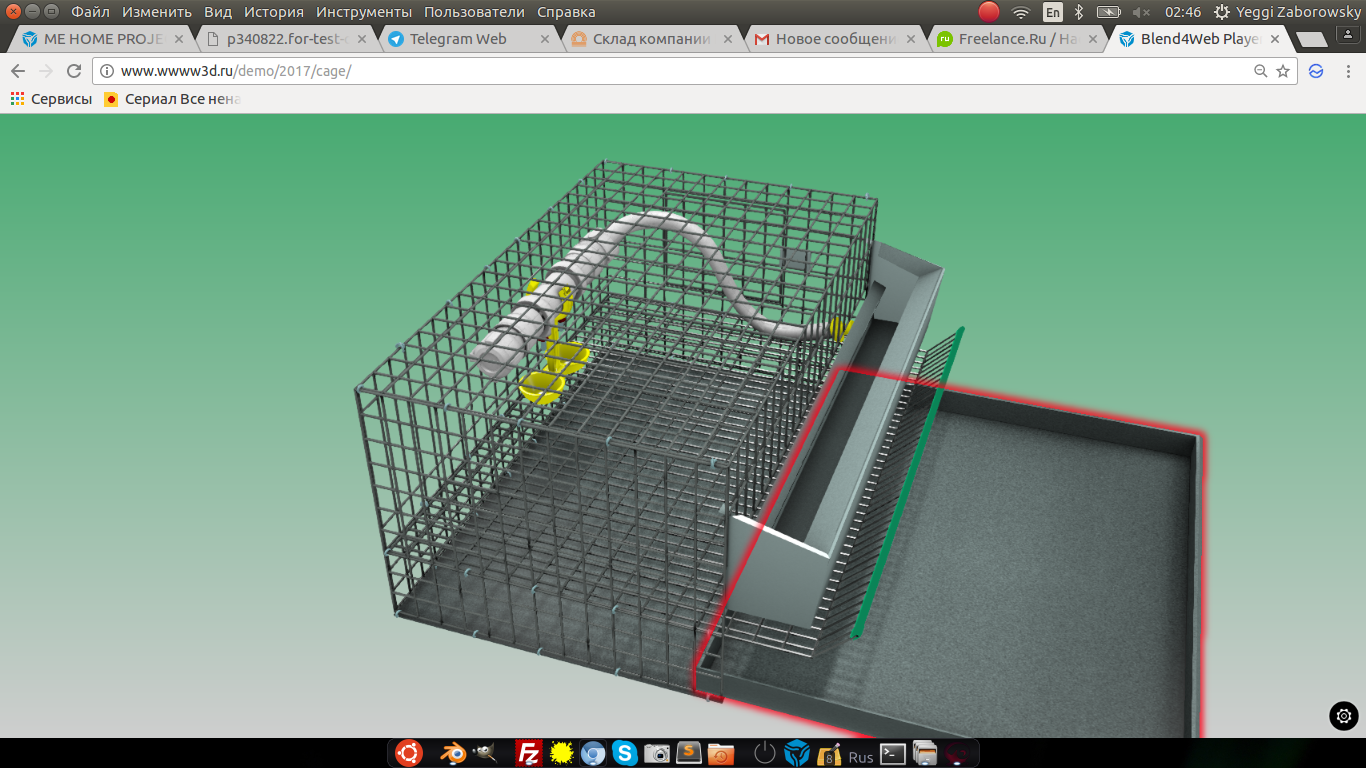The width and height of the screenshot is (1366, 768).
Task: Open the Сериал Все ненавидят bookmark
Action: pos(172,99)
